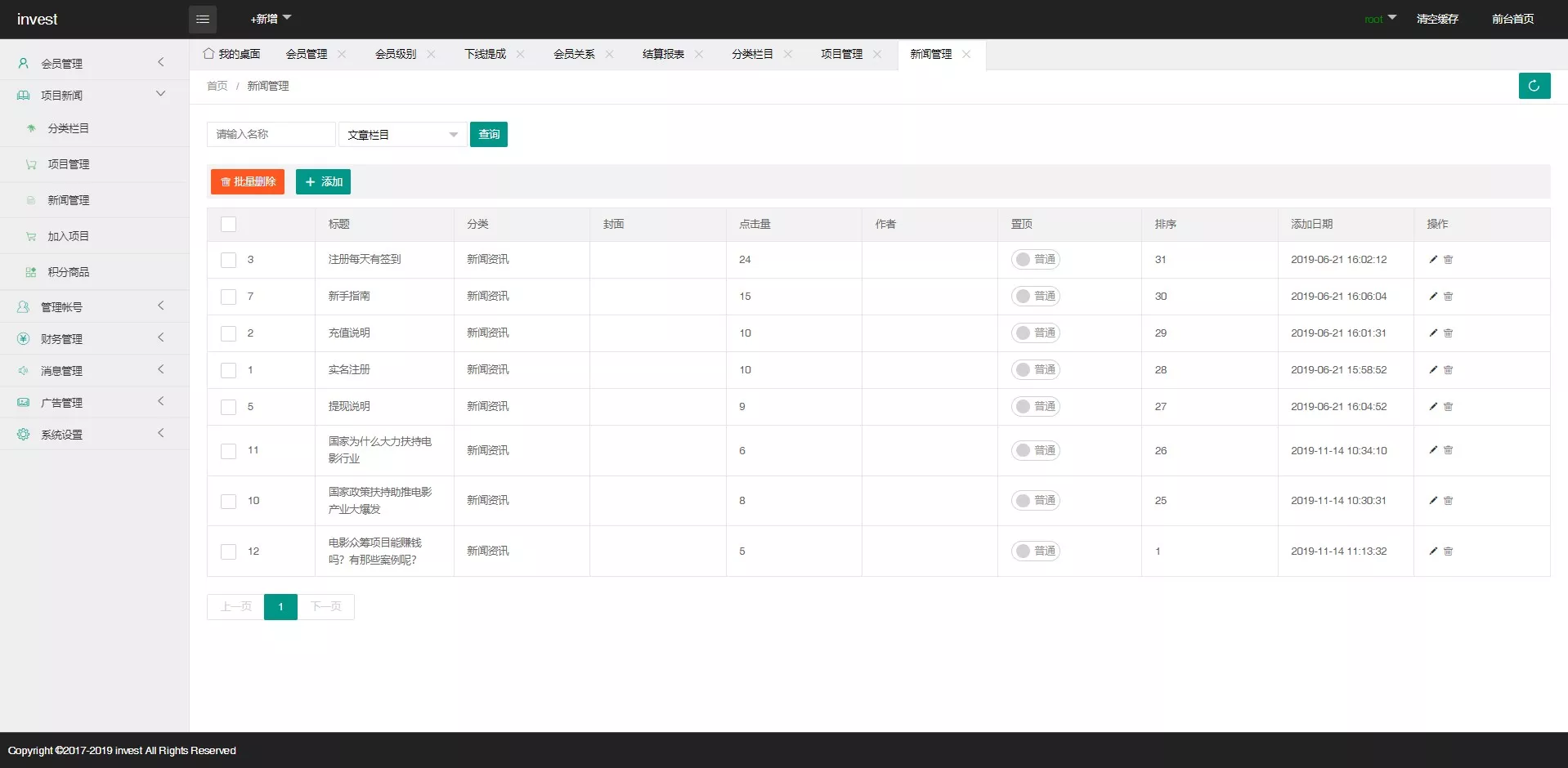
Task: Switch to the 分类栏目 tab
Action: pos(751,55)
